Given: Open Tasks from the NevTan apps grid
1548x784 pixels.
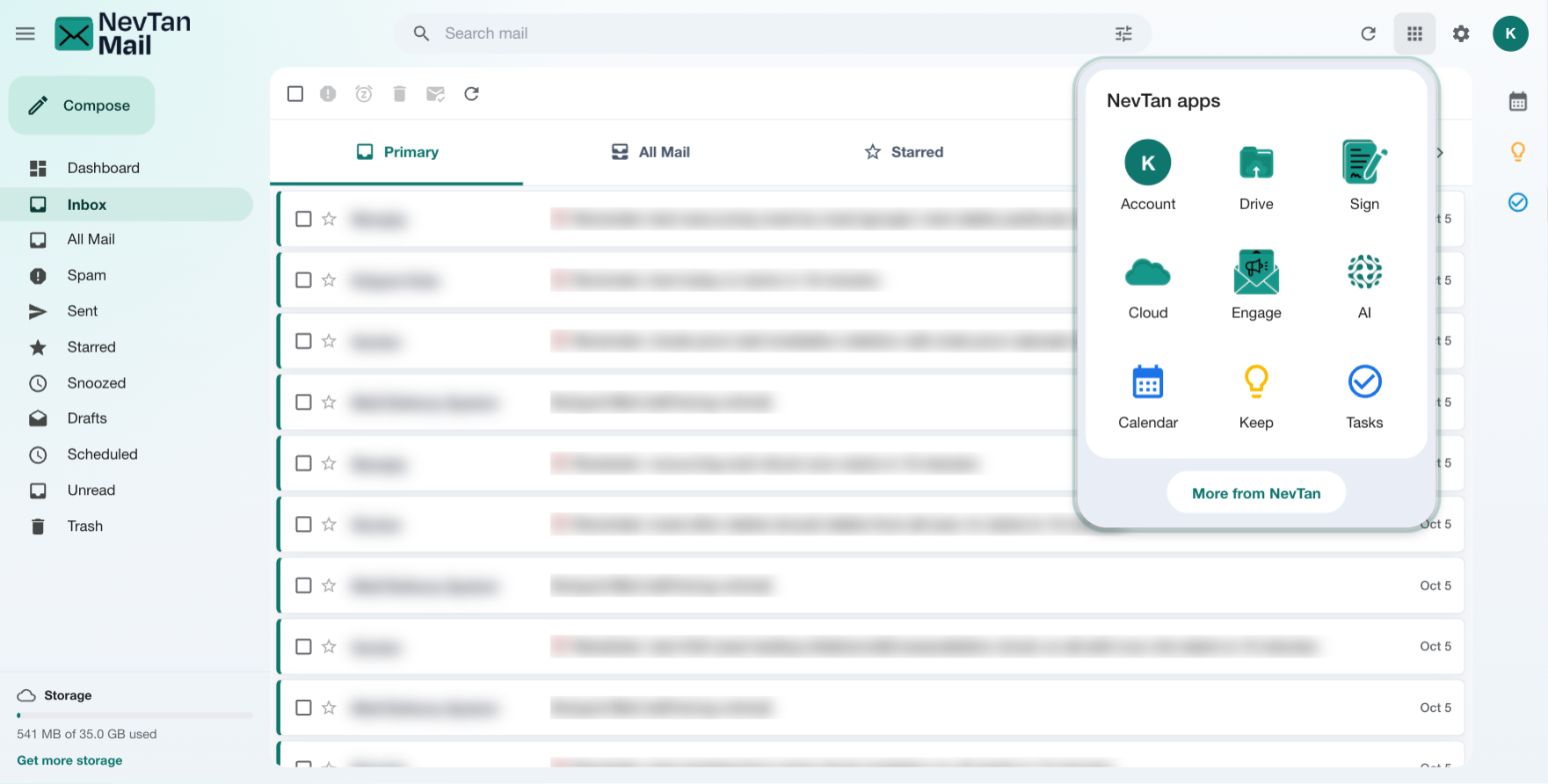Looking at the screenshot, I should tap(1364, 396).
